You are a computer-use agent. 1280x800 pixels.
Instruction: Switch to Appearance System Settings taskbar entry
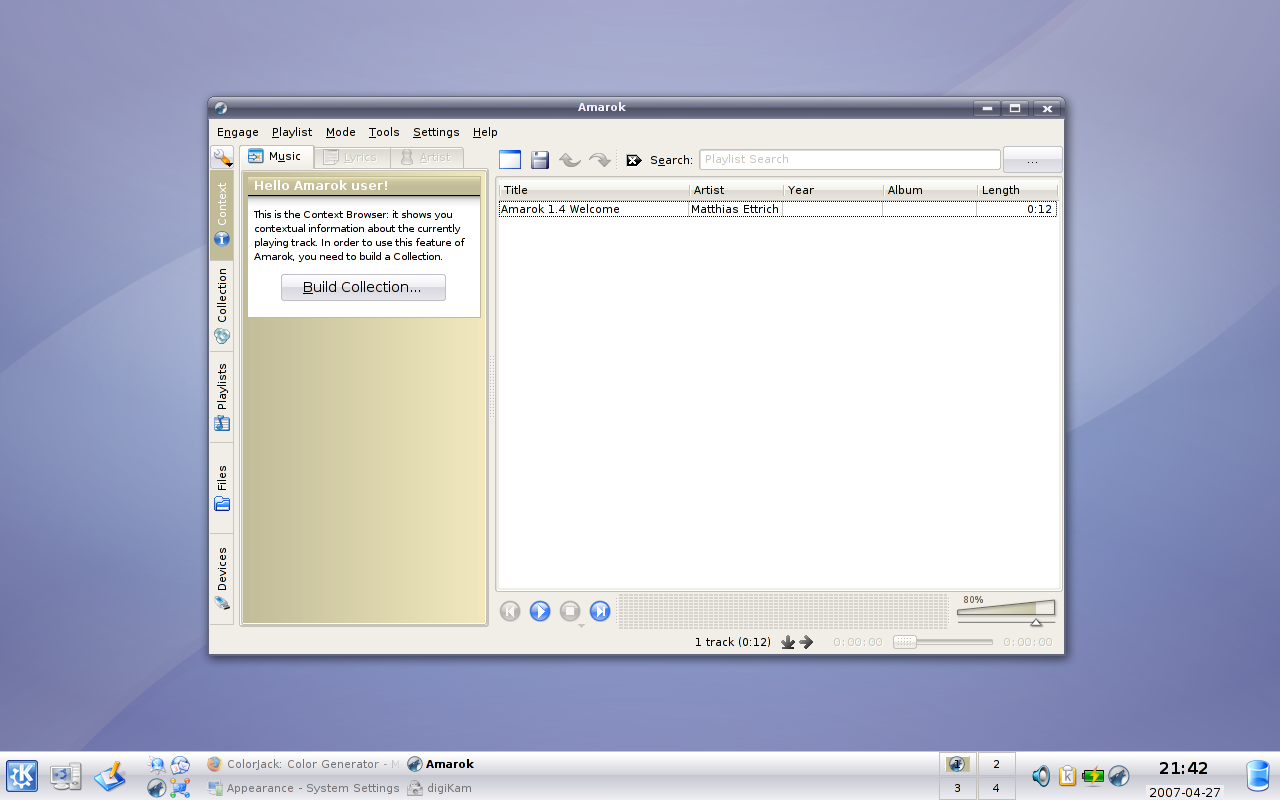(x=303, y=788)
